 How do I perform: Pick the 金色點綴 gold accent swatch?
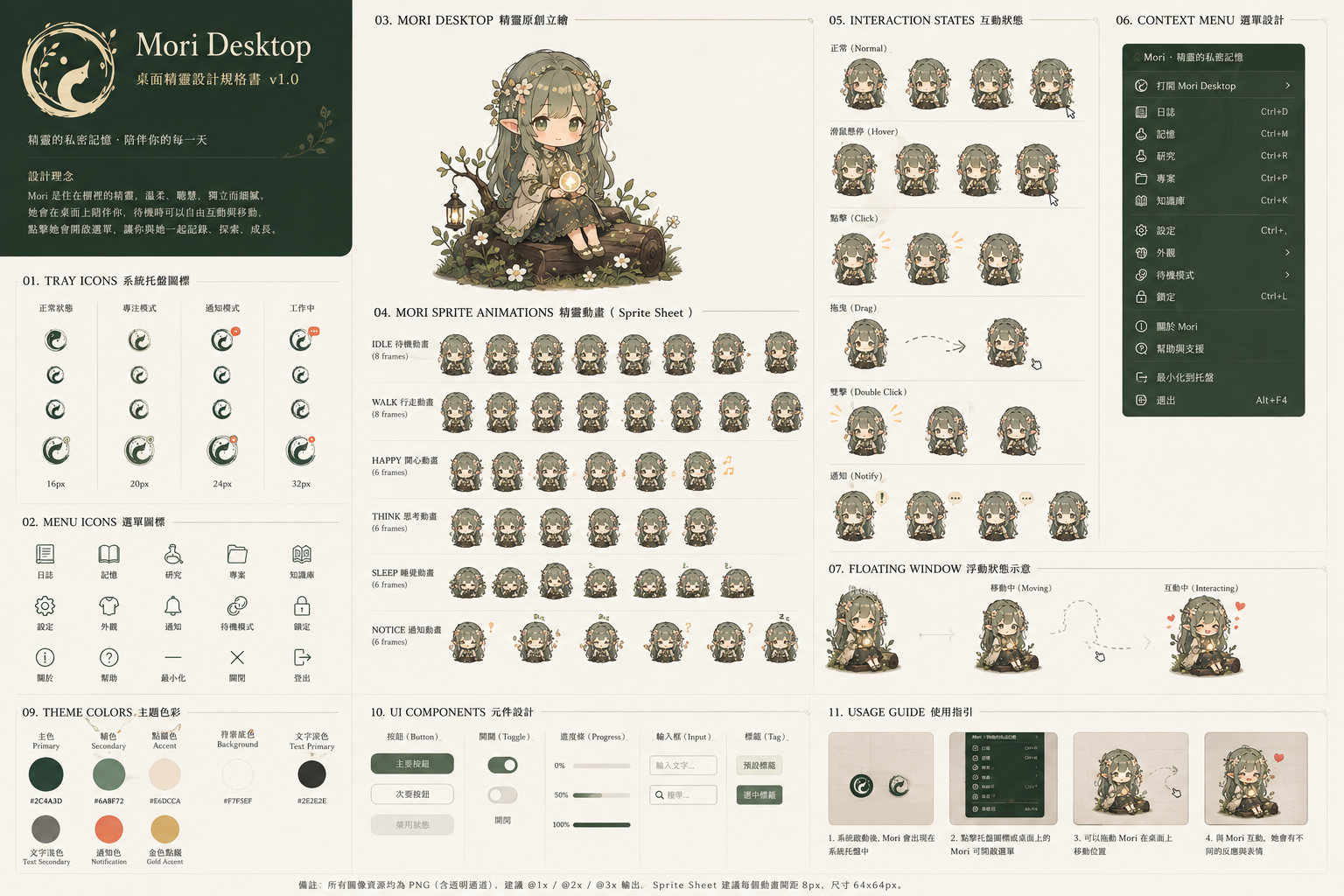(164, 829)
